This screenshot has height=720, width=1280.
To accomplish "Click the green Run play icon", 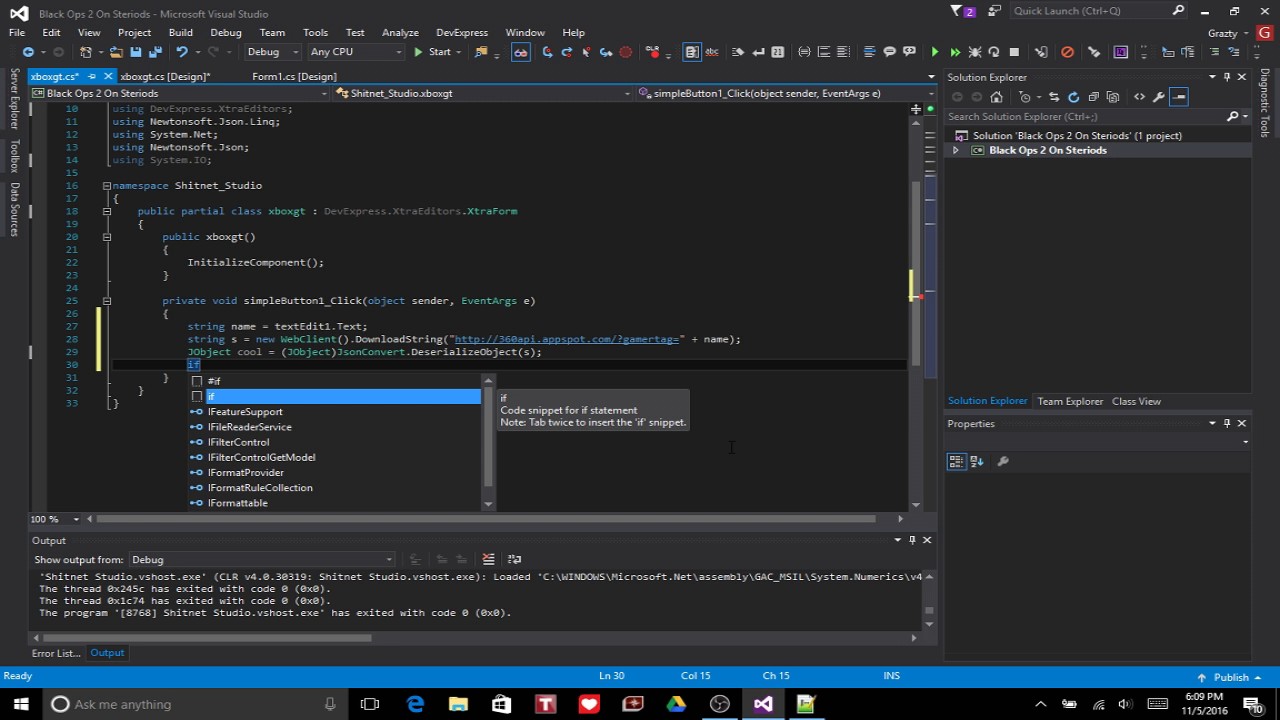I will tap(935, 52).
